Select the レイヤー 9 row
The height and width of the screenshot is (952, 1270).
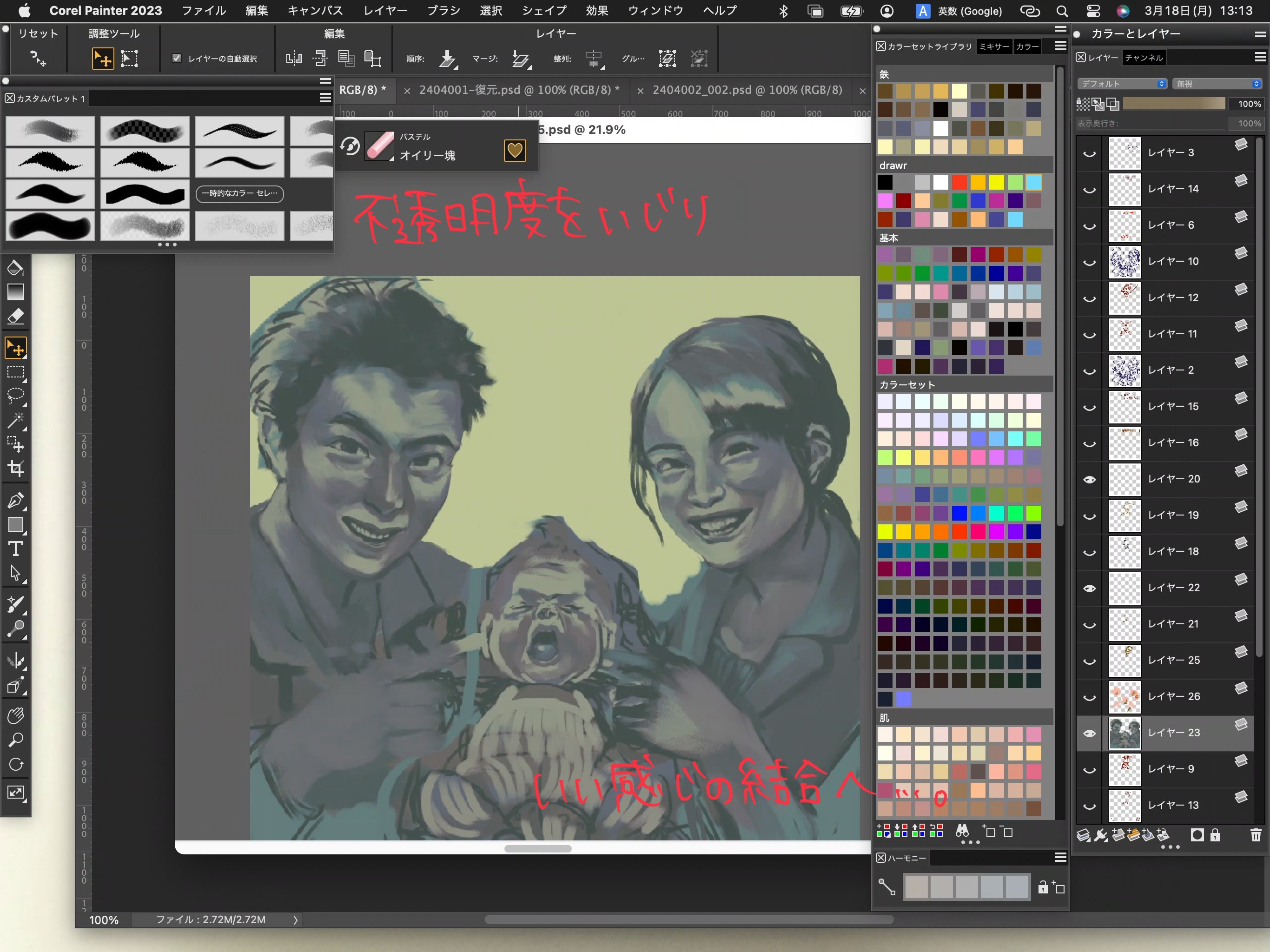[x=1164, y=769]
